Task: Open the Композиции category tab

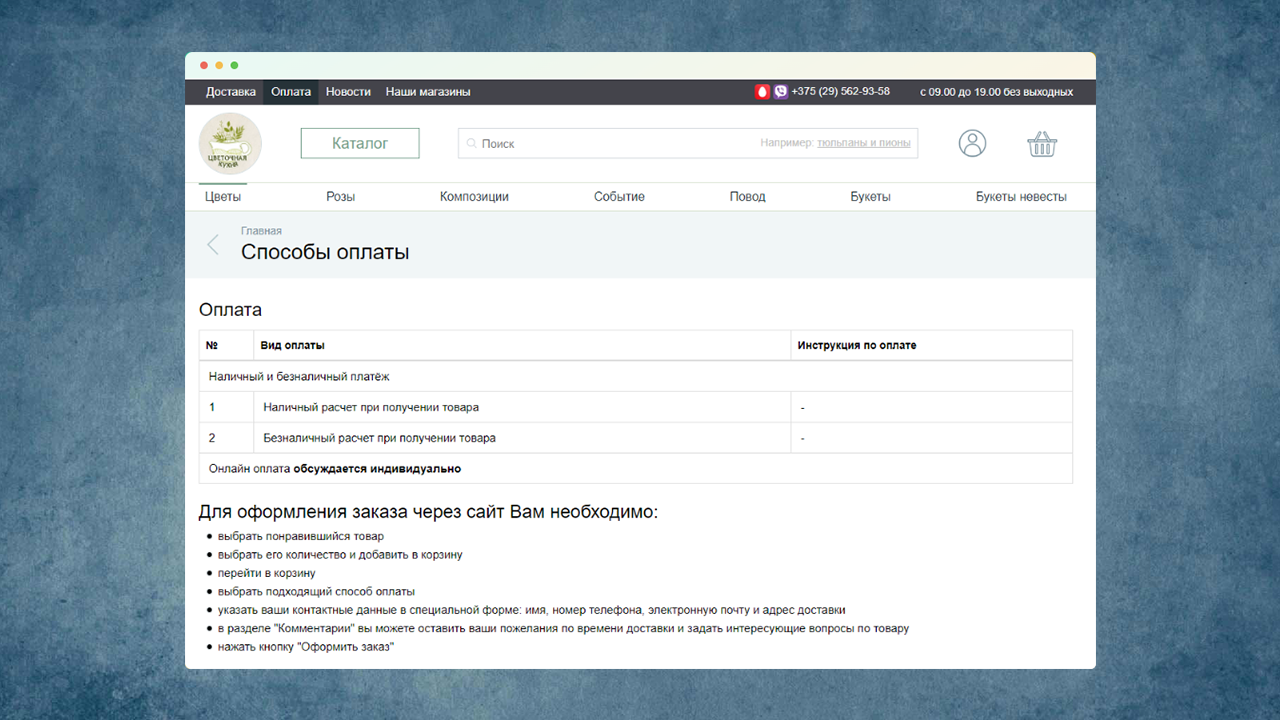Action: pos(474,197)
